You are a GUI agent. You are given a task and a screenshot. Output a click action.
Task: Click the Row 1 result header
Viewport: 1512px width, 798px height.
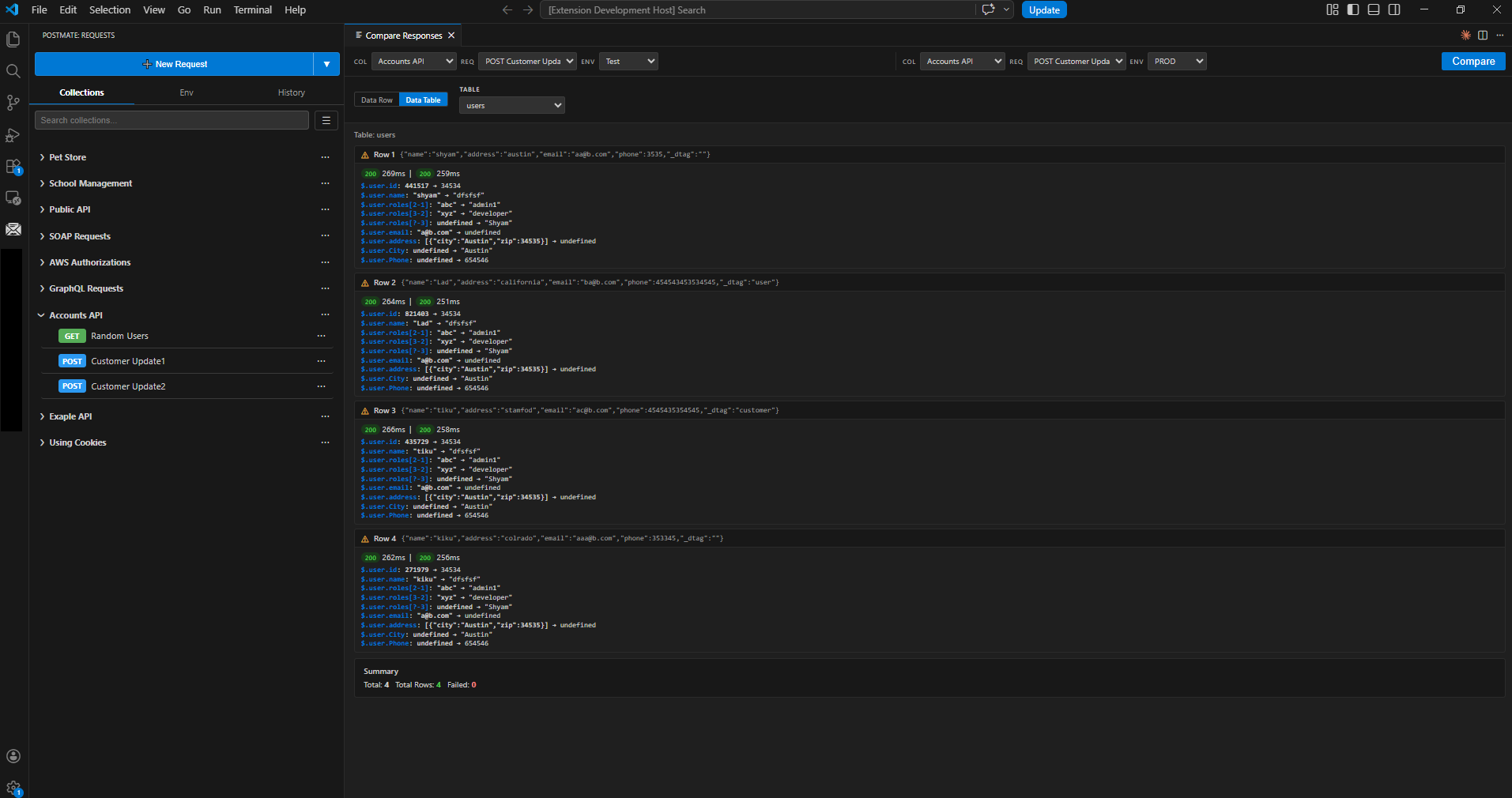[x=929, y=155]
